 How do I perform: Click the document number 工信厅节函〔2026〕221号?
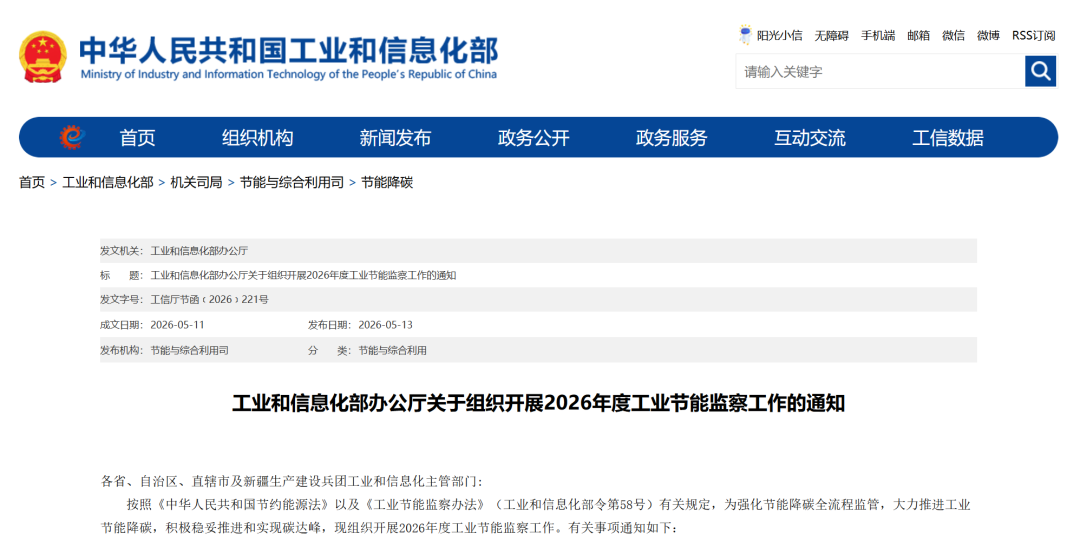(x=209, y=300)
